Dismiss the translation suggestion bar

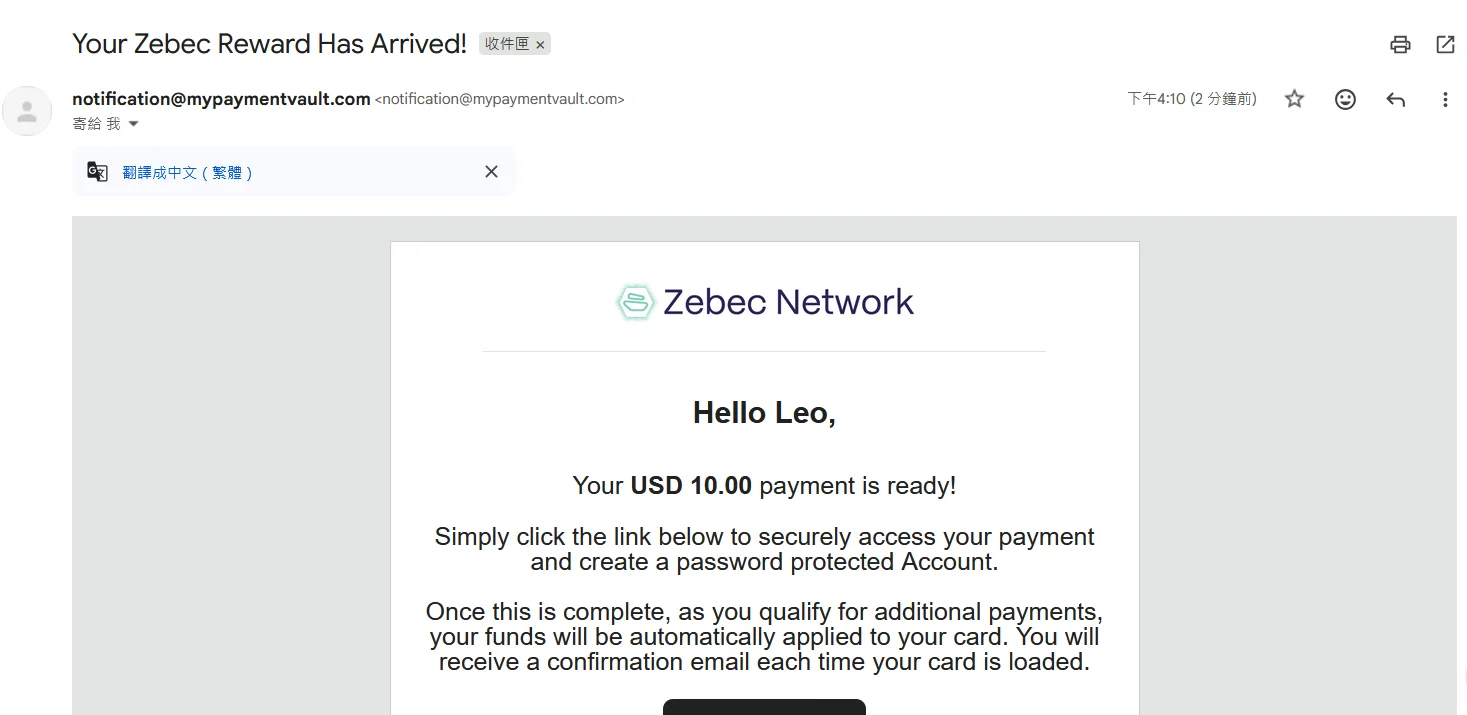tap(491, 172)
